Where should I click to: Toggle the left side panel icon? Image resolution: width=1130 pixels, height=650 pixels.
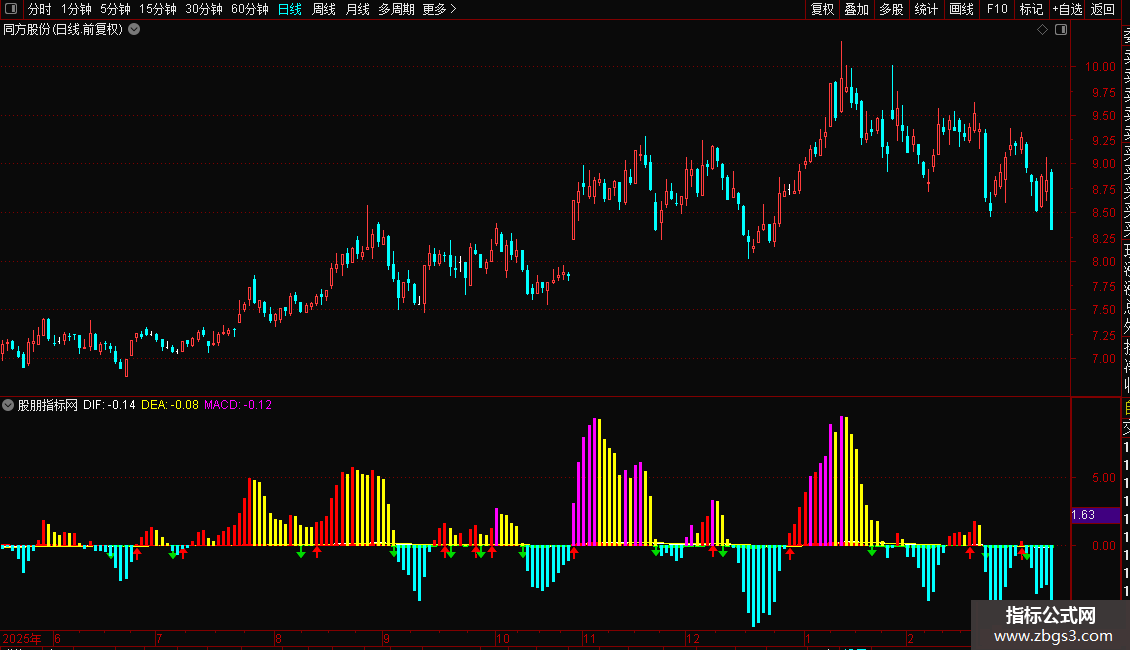point(11,9)
